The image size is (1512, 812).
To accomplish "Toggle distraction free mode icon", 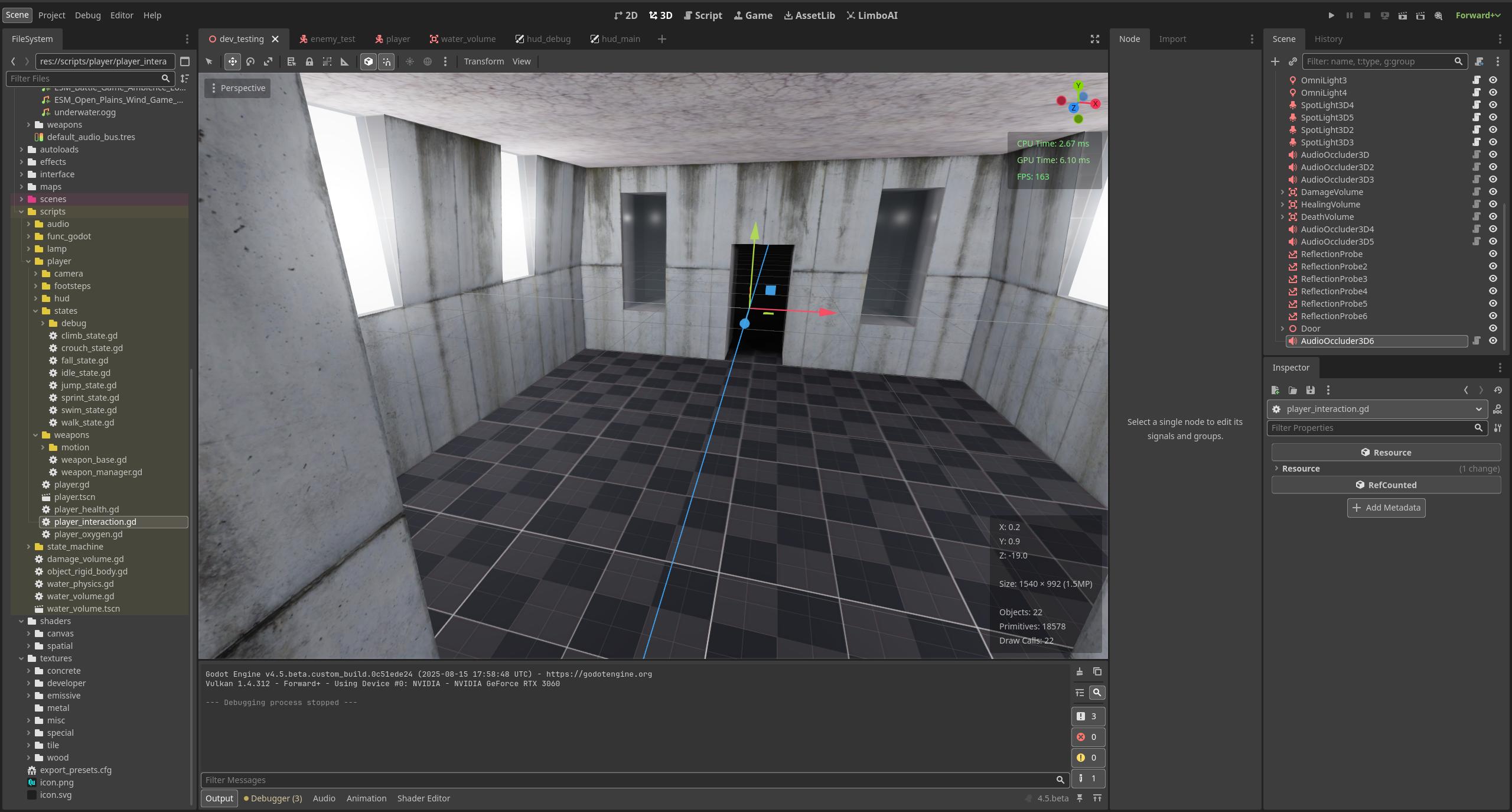I will (x=1094, y=39).
